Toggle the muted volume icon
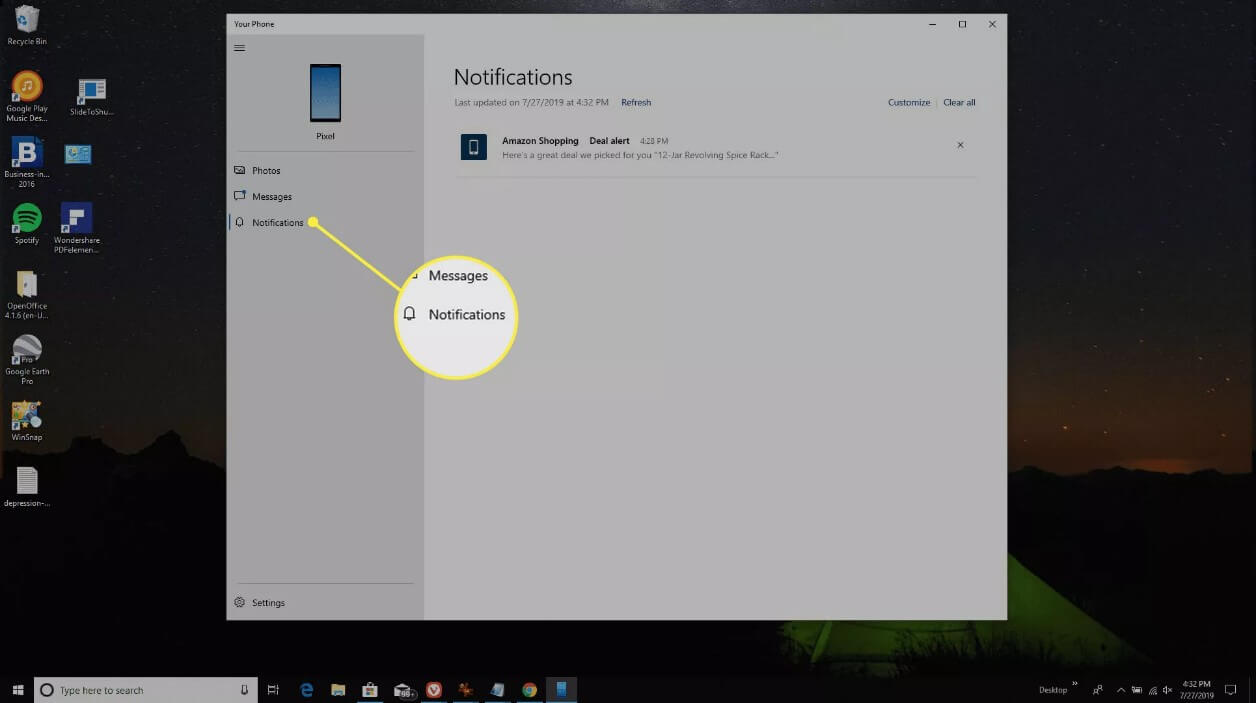This screenshot has width=1256, height=703. [x=1167, y=690]
